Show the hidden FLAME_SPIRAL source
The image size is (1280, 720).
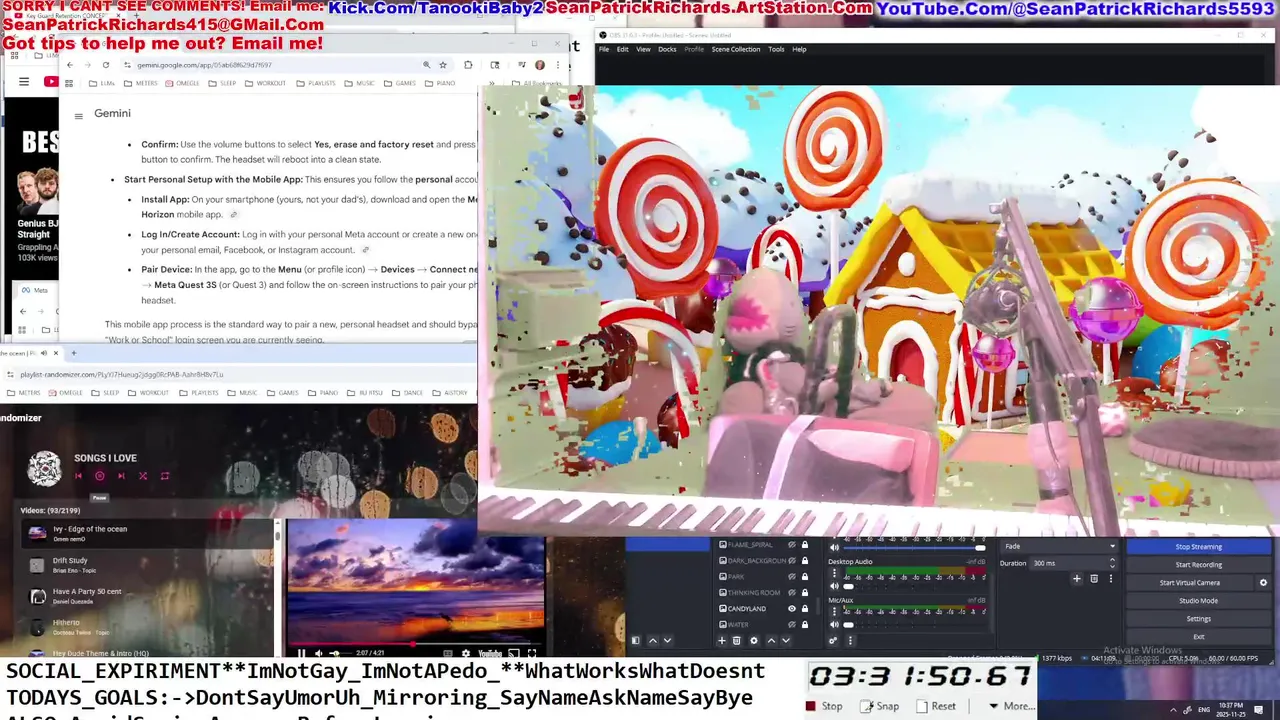tap(792, 545)
